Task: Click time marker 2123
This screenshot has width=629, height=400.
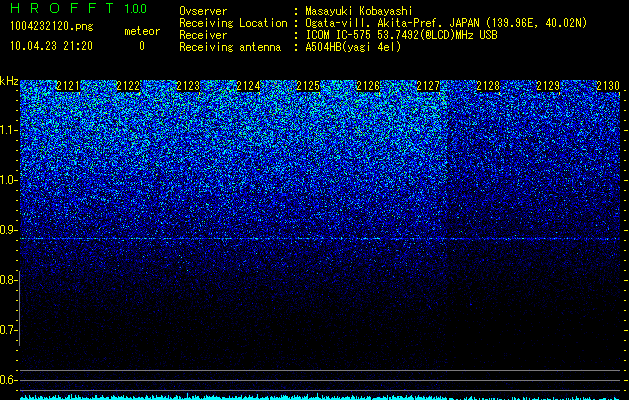Action: 188,86
